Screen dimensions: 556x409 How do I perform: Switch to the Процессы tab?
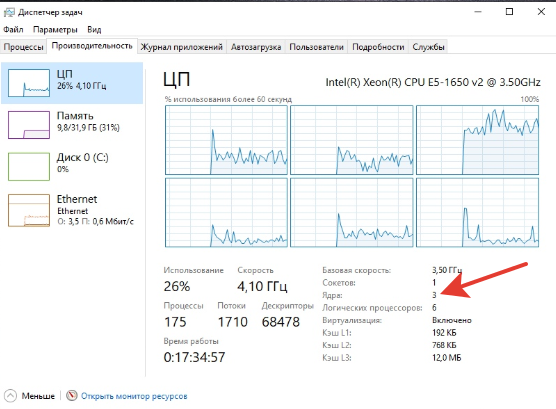[x=23, y=47]
